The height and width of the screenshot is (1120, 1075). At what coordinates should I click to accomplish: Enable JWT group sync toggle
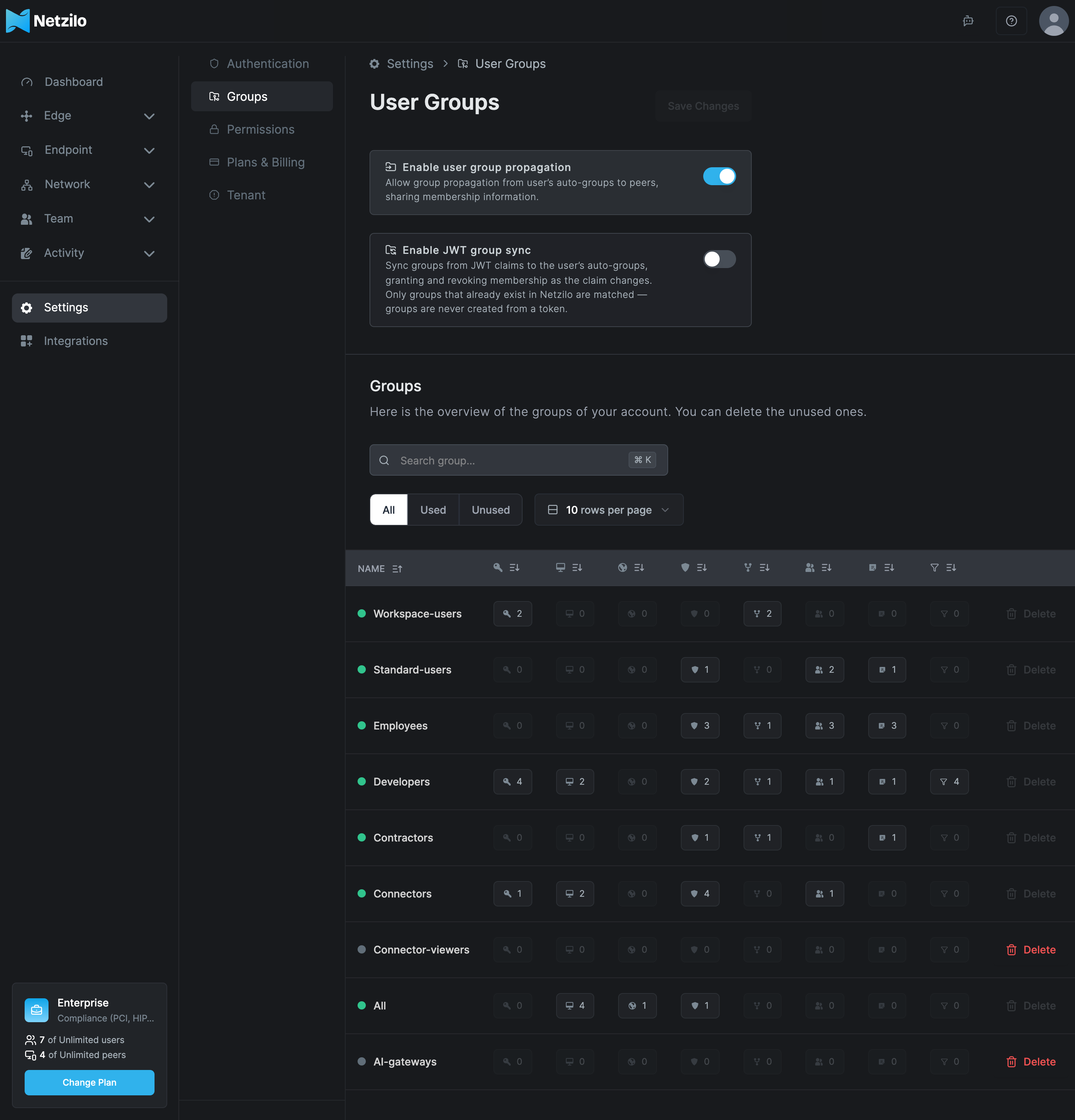tap(719, 259)
